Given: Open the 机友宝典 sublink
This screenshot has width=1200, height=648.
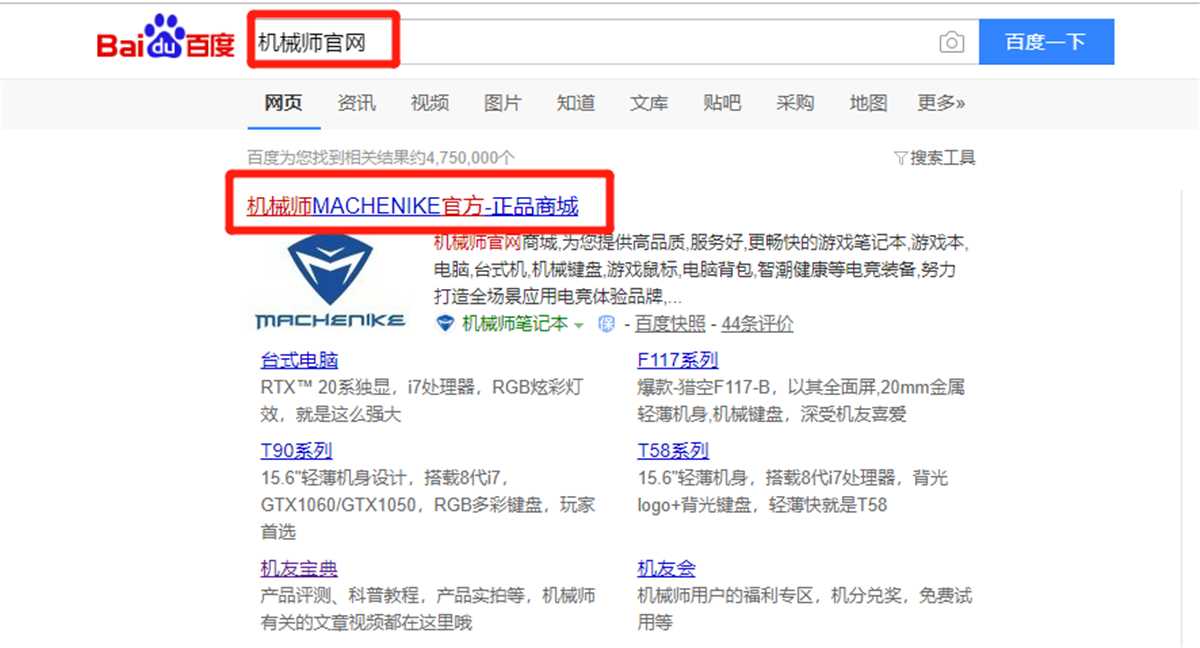Looking at the screenshot, I should [299, 569].
